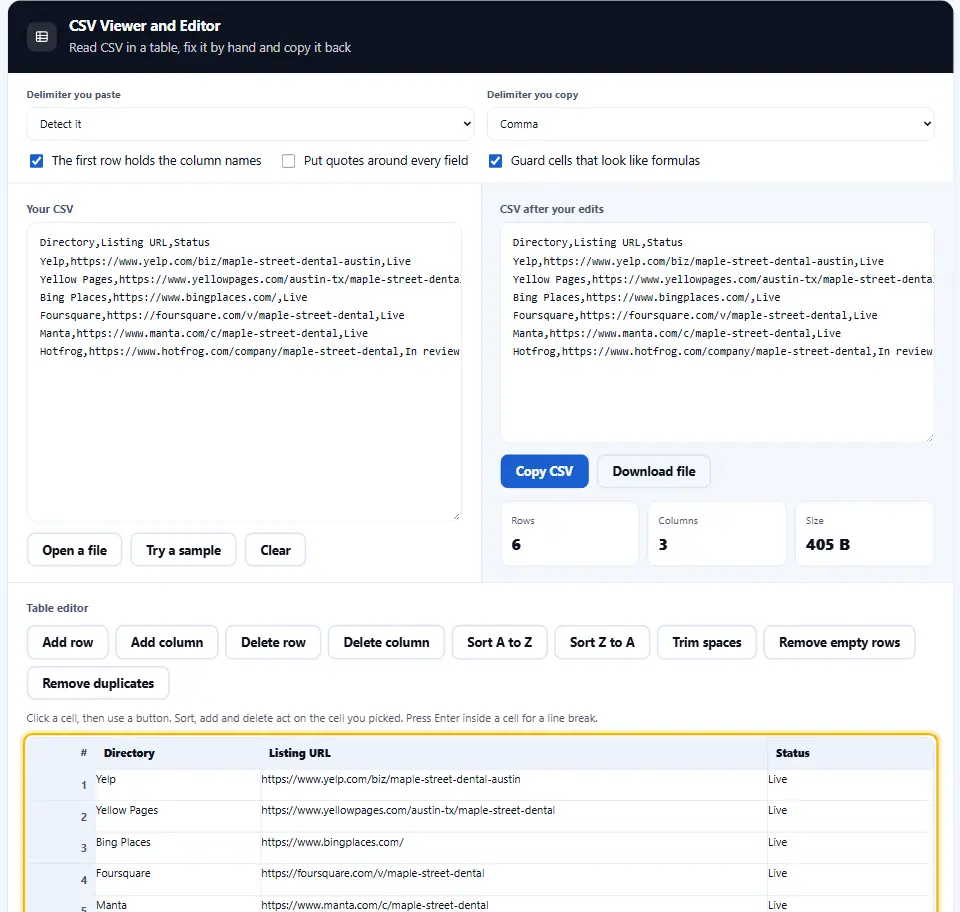The height and width of the screenshot is (912, 960).
Task: Toggle first row holds column names checkbox
Action: 37,161
